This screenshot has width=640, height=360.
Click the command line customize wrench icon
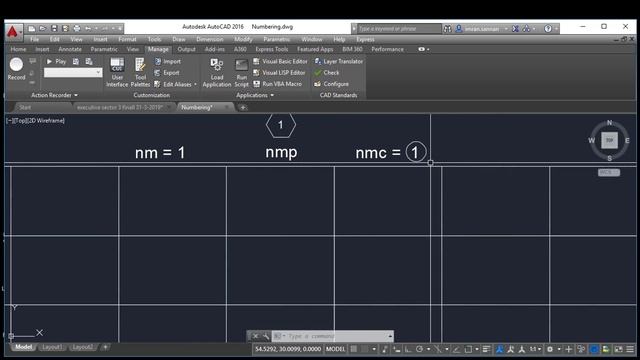[x=266, y=336]
